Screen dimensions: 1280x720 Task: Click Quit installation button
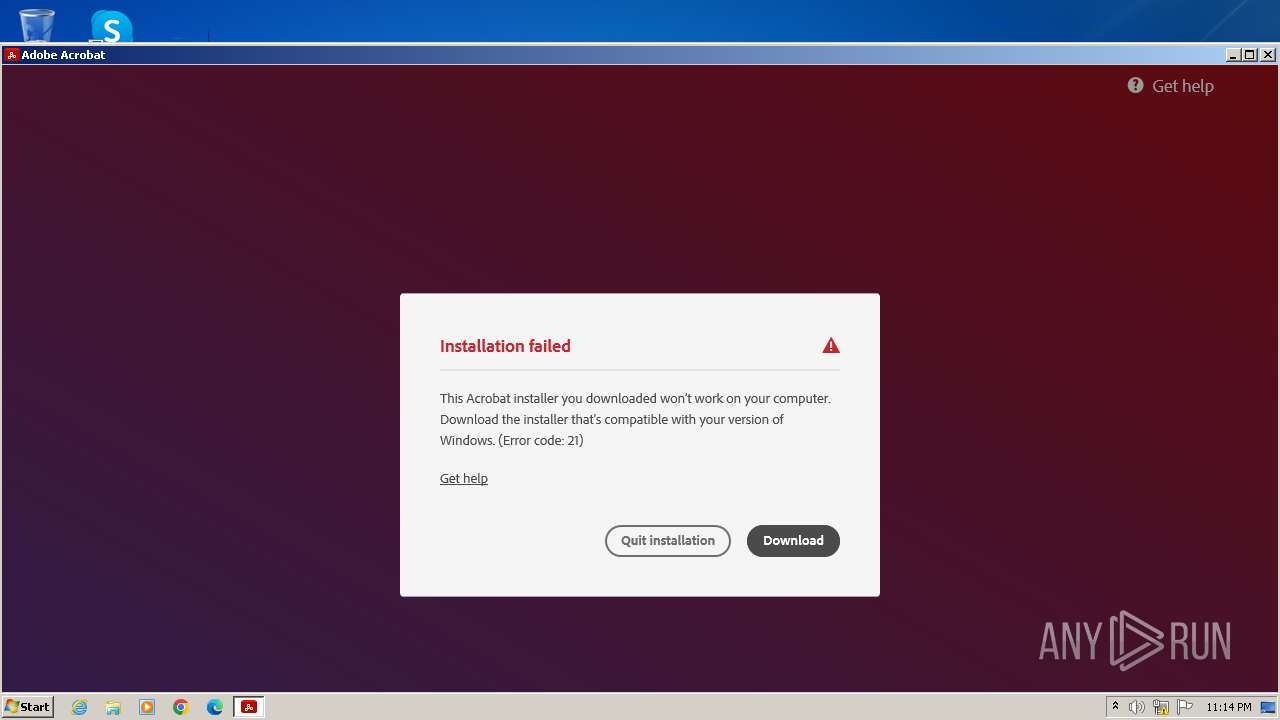coord(668,541)
